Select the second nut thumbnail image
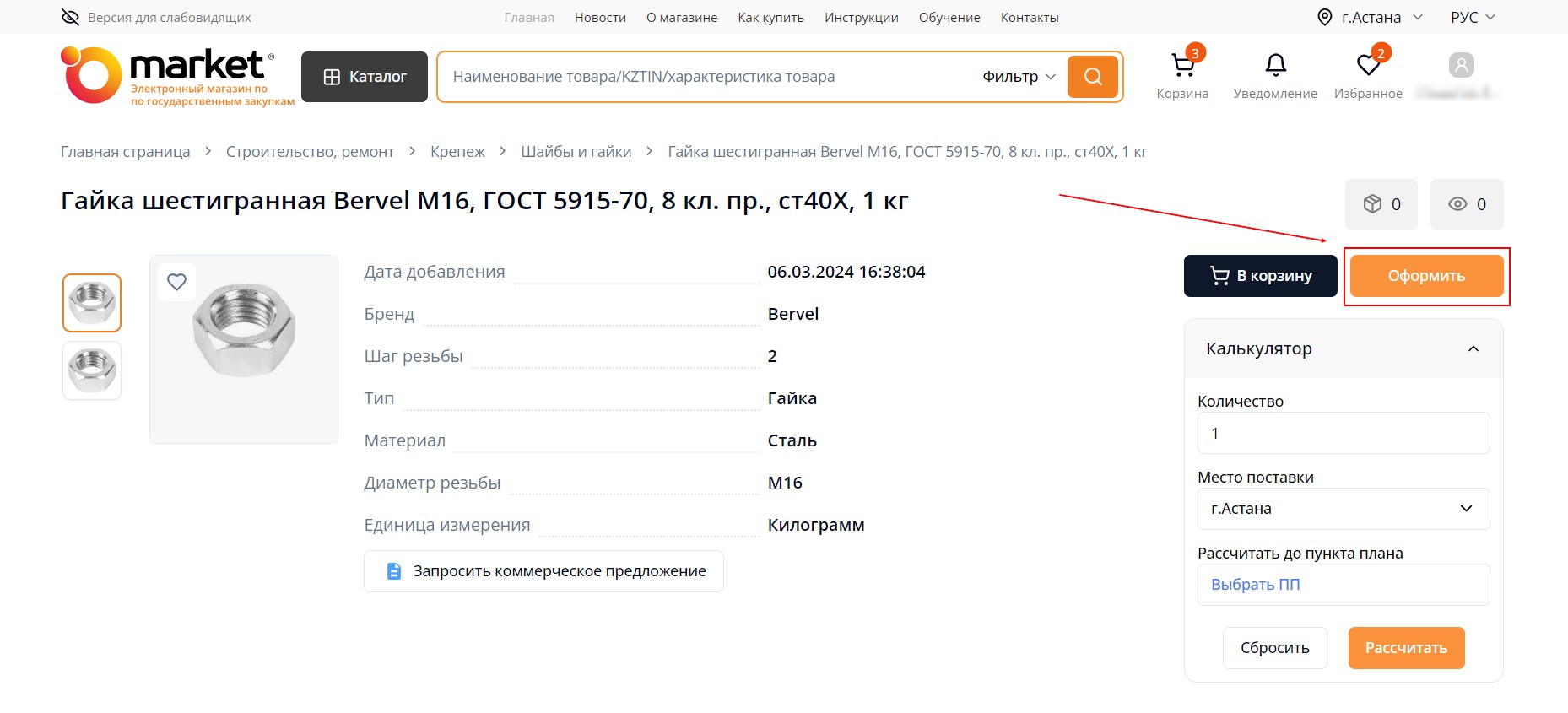Viewport: 1568px width, 713px height. tap(92, 370)
